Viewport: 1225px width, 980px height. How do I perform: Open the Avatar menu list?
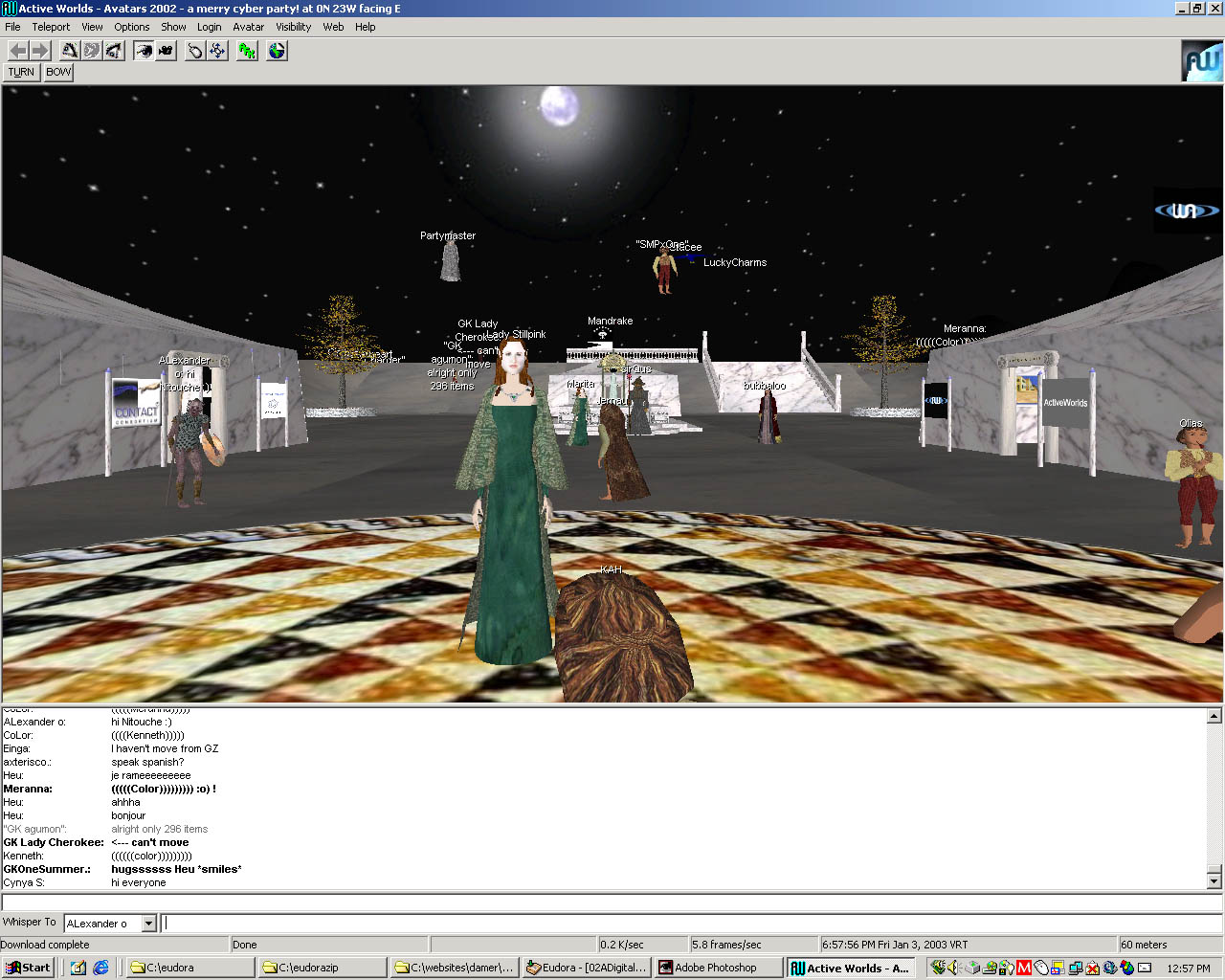(248, 27)
